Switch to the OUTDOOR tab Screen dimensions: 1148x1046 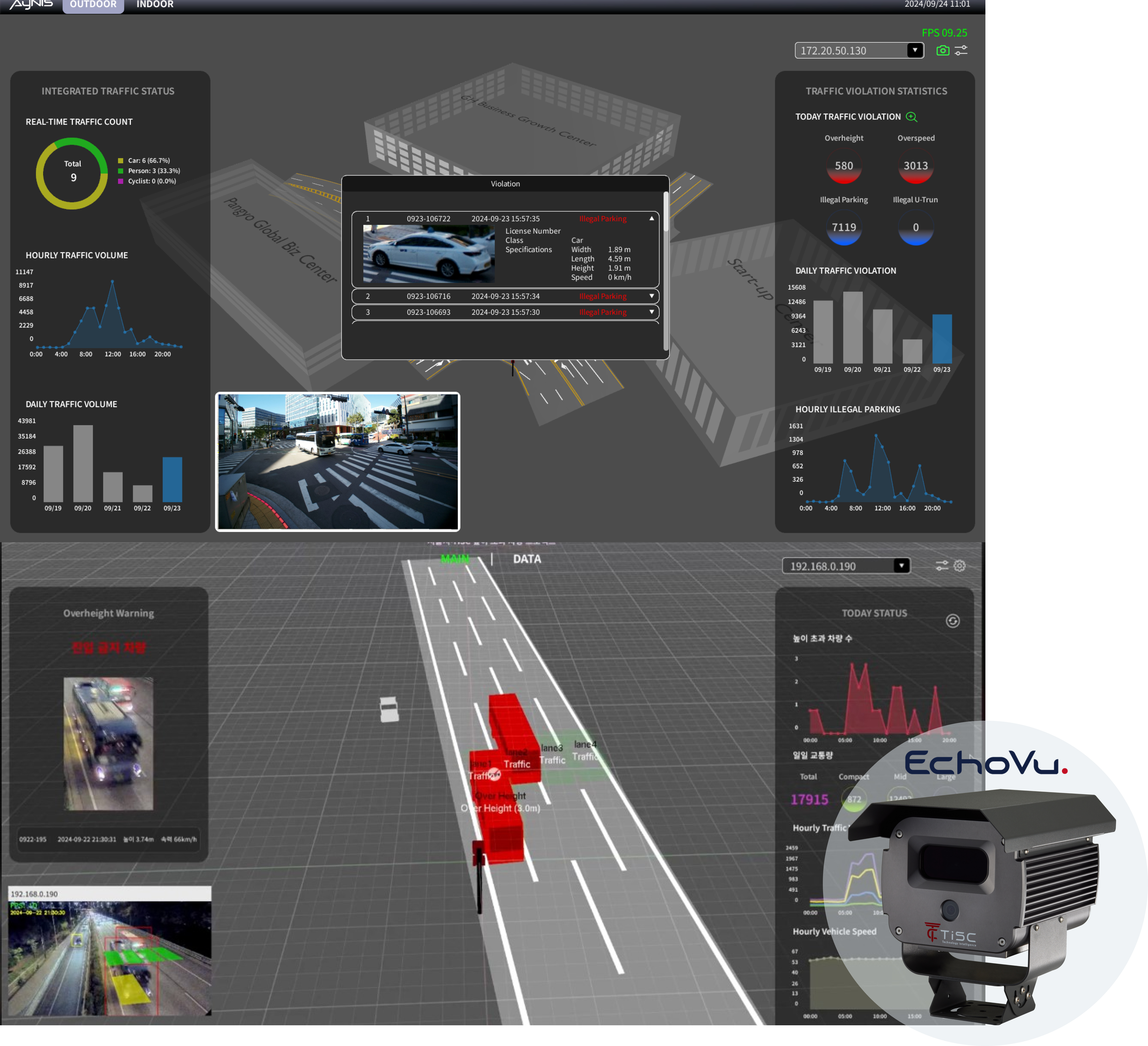pyautogui.click(x=93, y=5)
